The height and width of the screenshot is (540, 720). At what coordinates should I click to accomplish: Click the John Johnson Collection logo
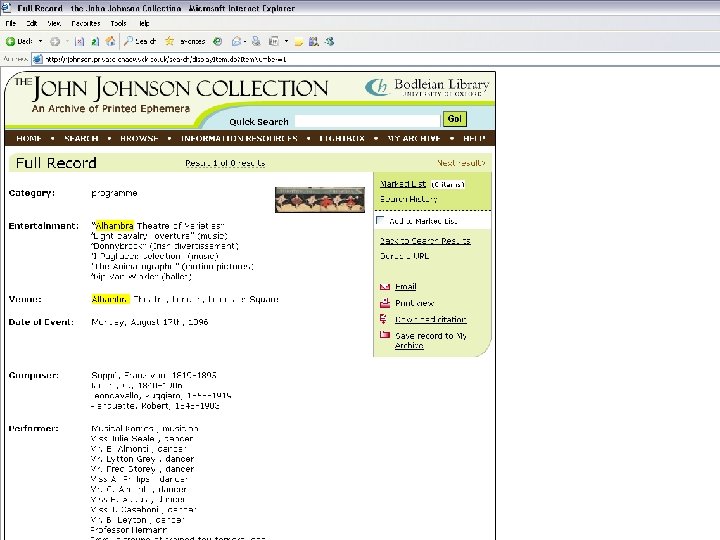pos(171,89)
